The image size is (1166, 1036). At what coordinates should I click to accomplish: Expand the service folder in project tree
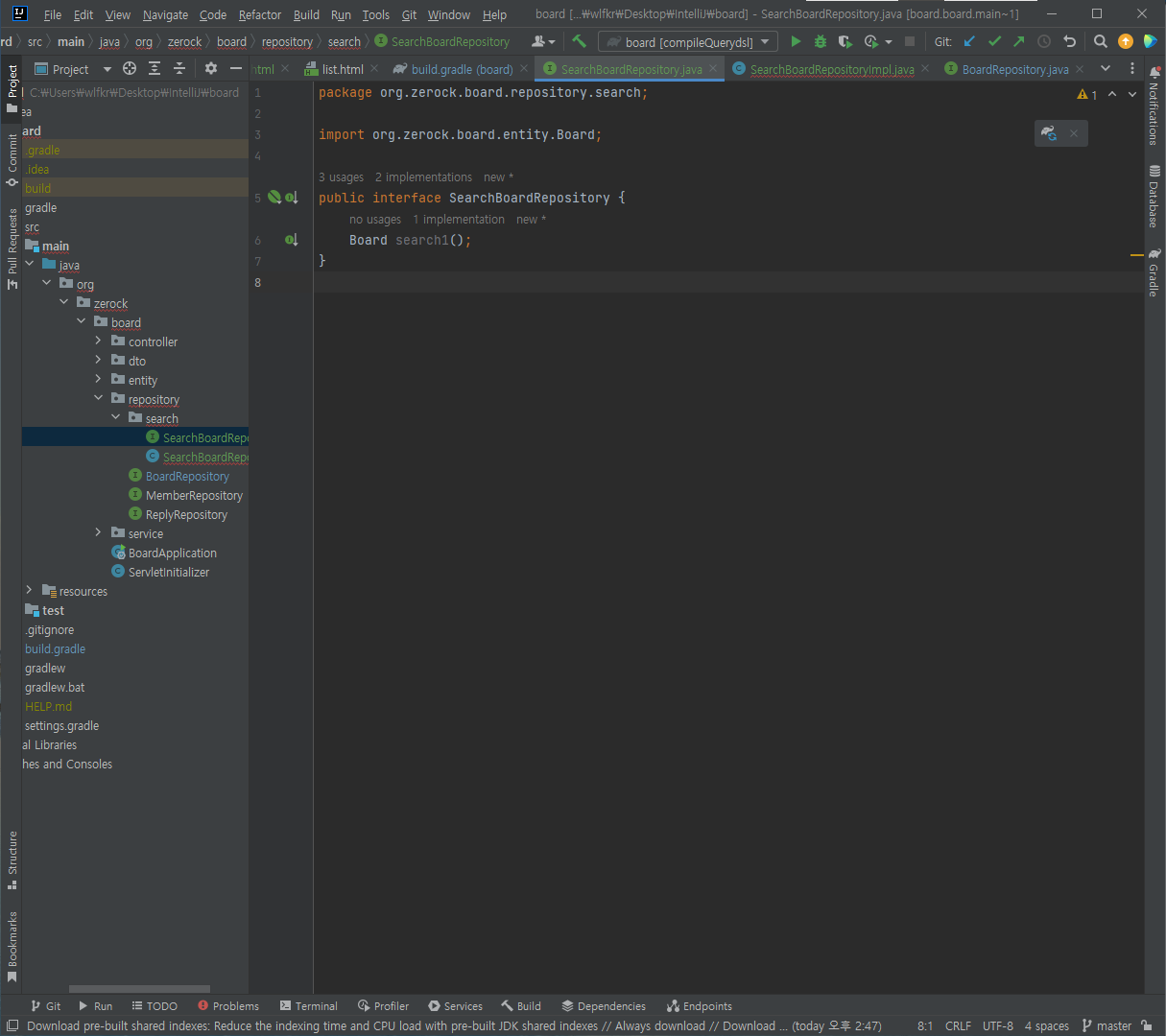[99, 532]
